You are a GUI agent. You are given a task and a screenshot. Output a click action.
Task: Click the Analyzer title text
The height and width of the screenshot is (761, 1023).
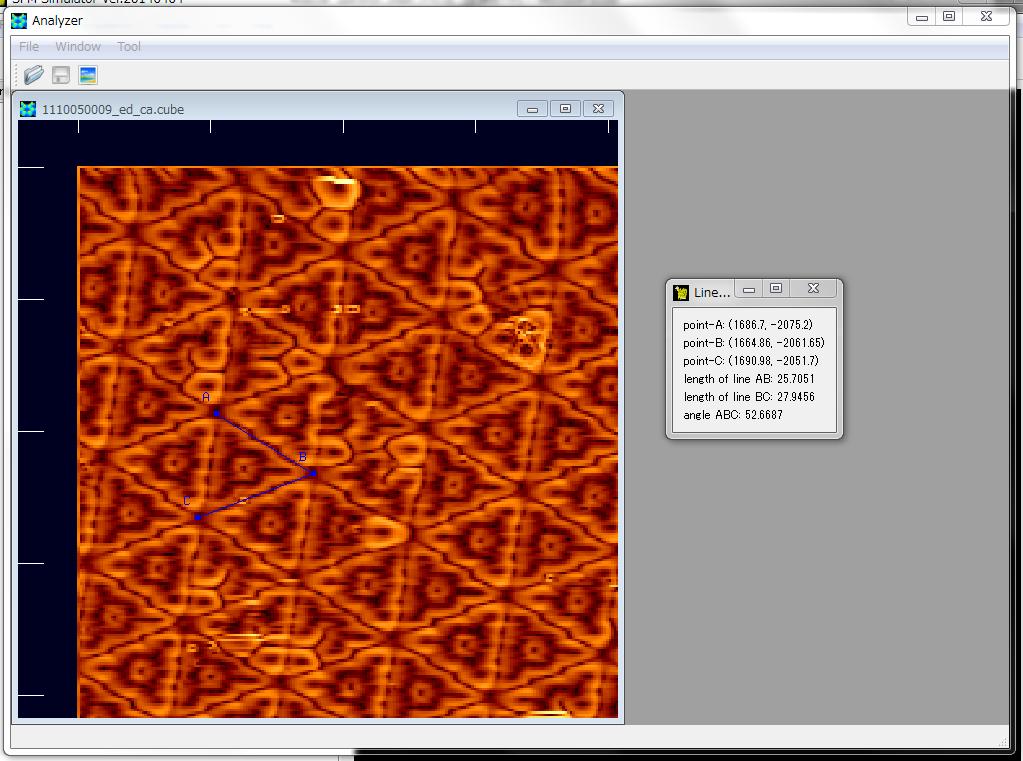pos(57,21)
